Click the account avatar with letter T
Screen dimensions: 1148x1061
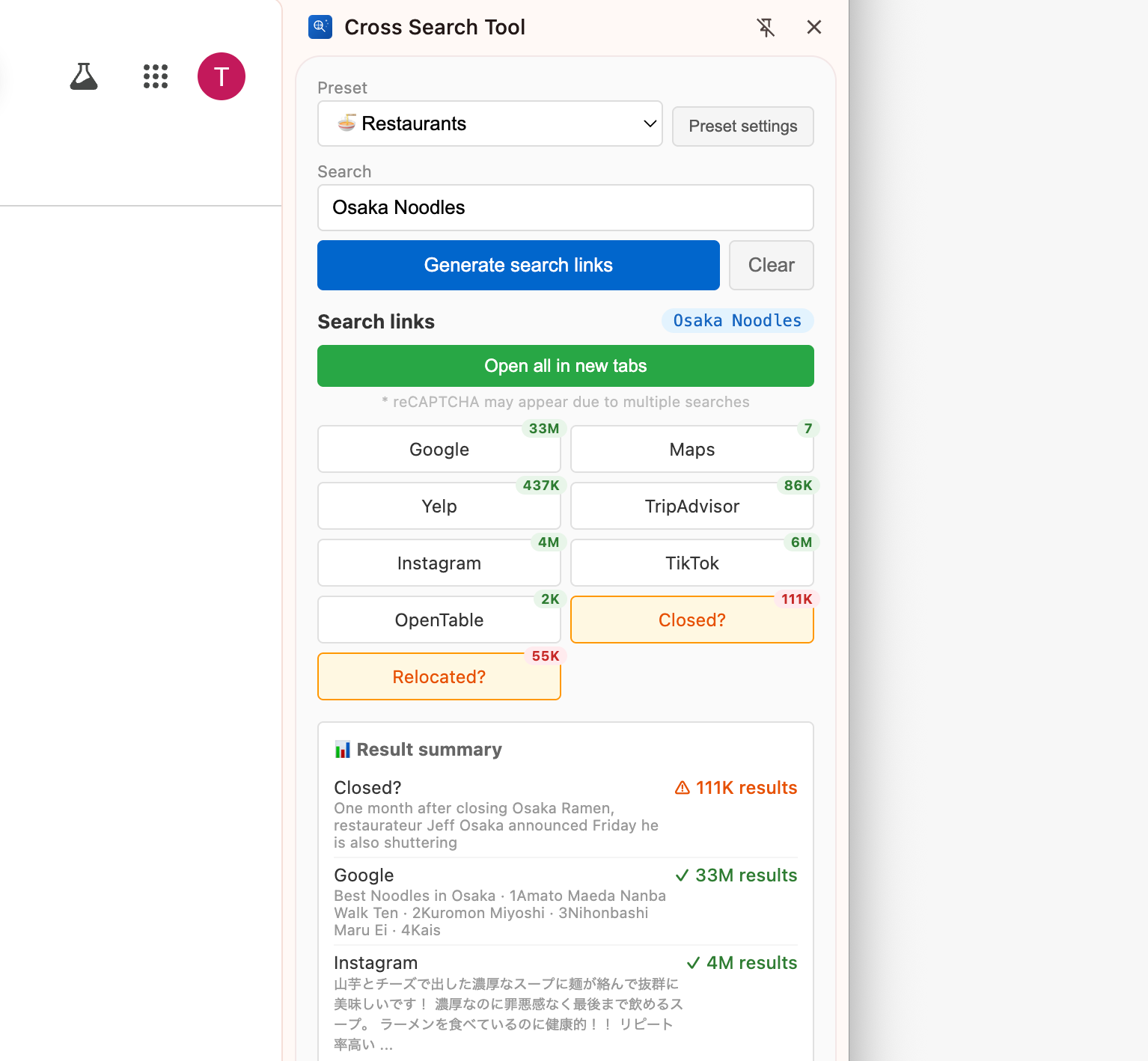click(x=222, y=76)
